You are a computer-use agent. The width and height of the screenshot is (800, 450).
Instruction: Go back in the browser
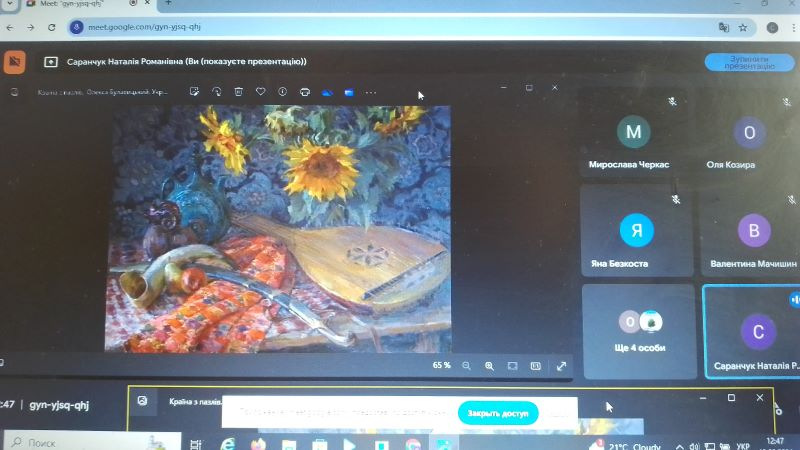pos(10,28)
